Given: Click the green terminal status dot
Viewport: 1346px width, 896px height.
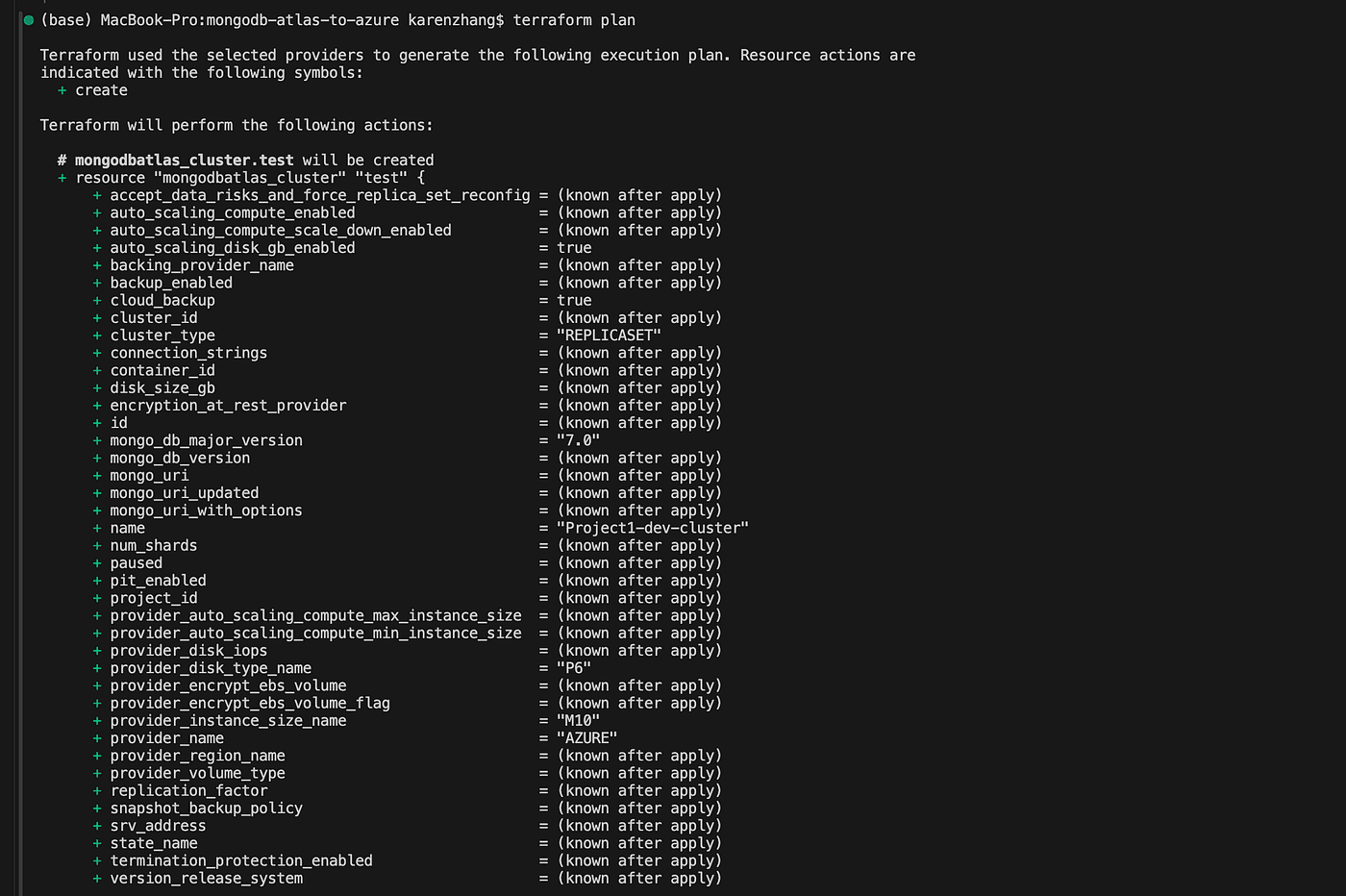Looking at the screenshot, I should (x=29, y=20).
